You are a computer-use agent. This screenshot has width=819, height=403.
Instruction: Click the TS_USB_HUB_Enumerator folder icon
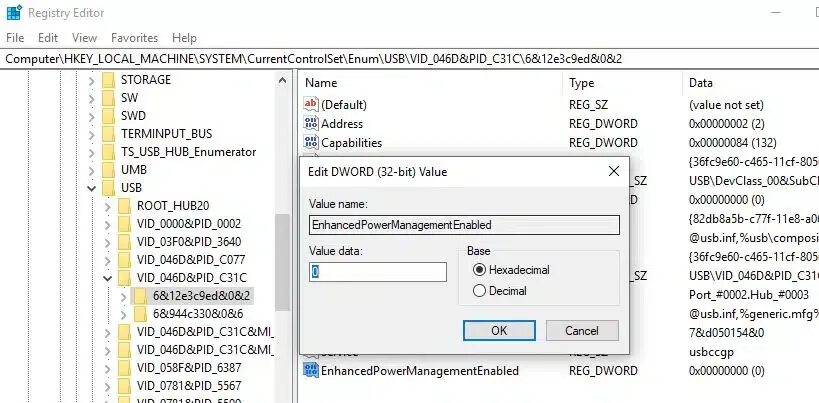pos(108,152)
